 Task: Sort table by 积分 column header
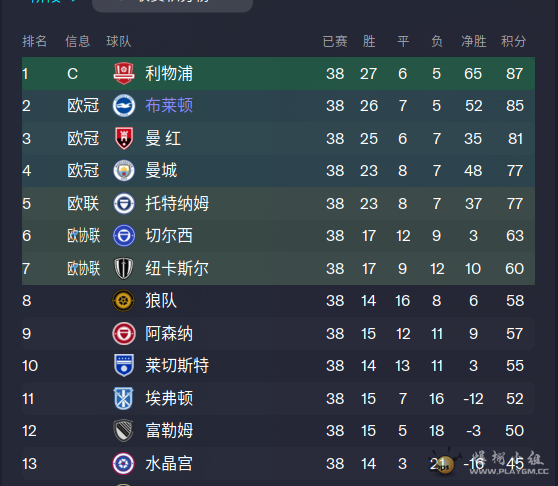[514, 41]
